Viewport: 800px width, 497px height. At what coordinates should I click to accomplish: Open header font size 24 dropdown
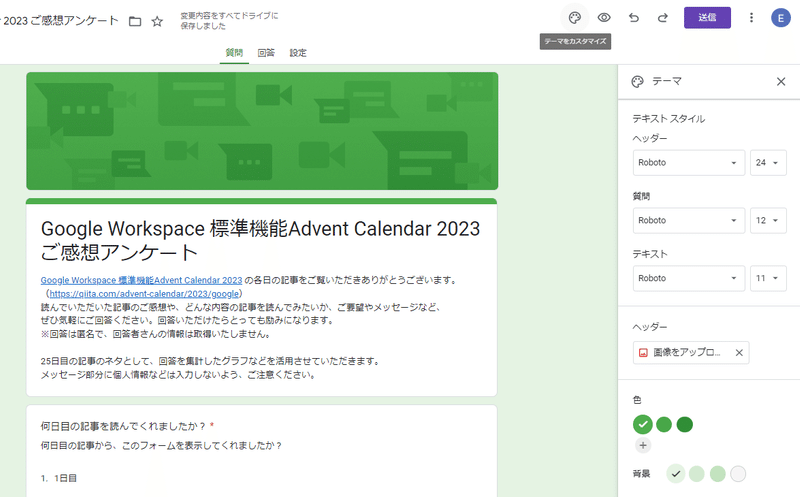[768, 163]
